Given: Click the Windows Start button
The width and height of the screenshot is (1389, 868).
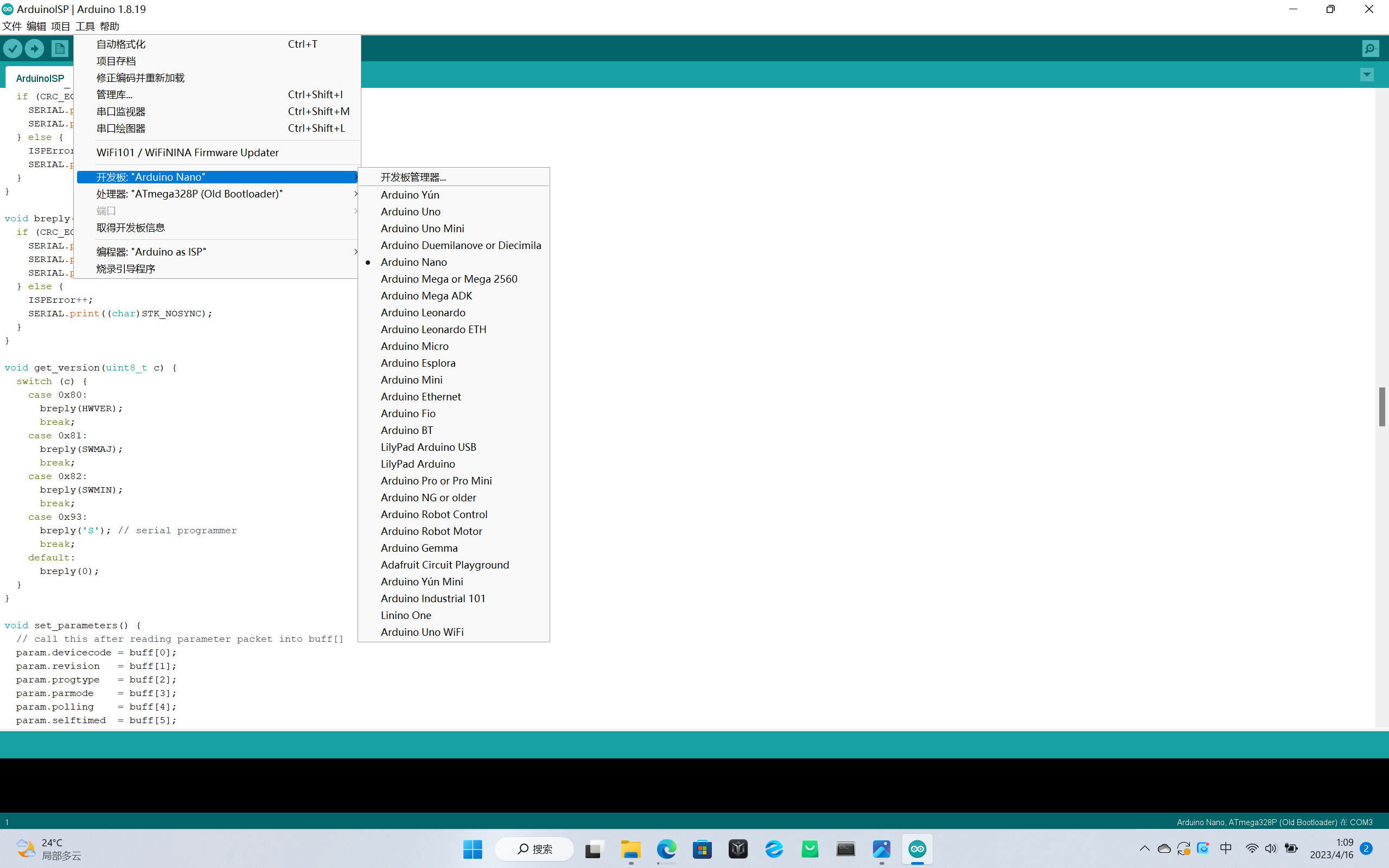Looking at the screenshot, I should (x=473, y=849).
